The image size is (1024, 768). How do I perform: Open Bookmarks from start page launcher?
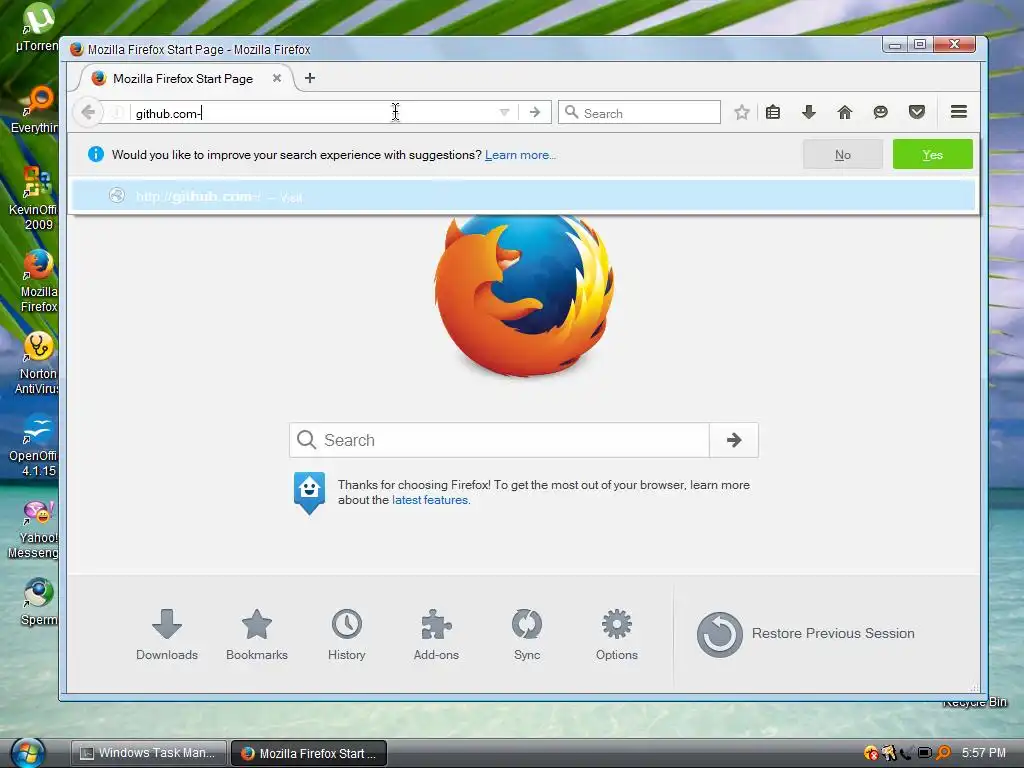tap(257, 635)
